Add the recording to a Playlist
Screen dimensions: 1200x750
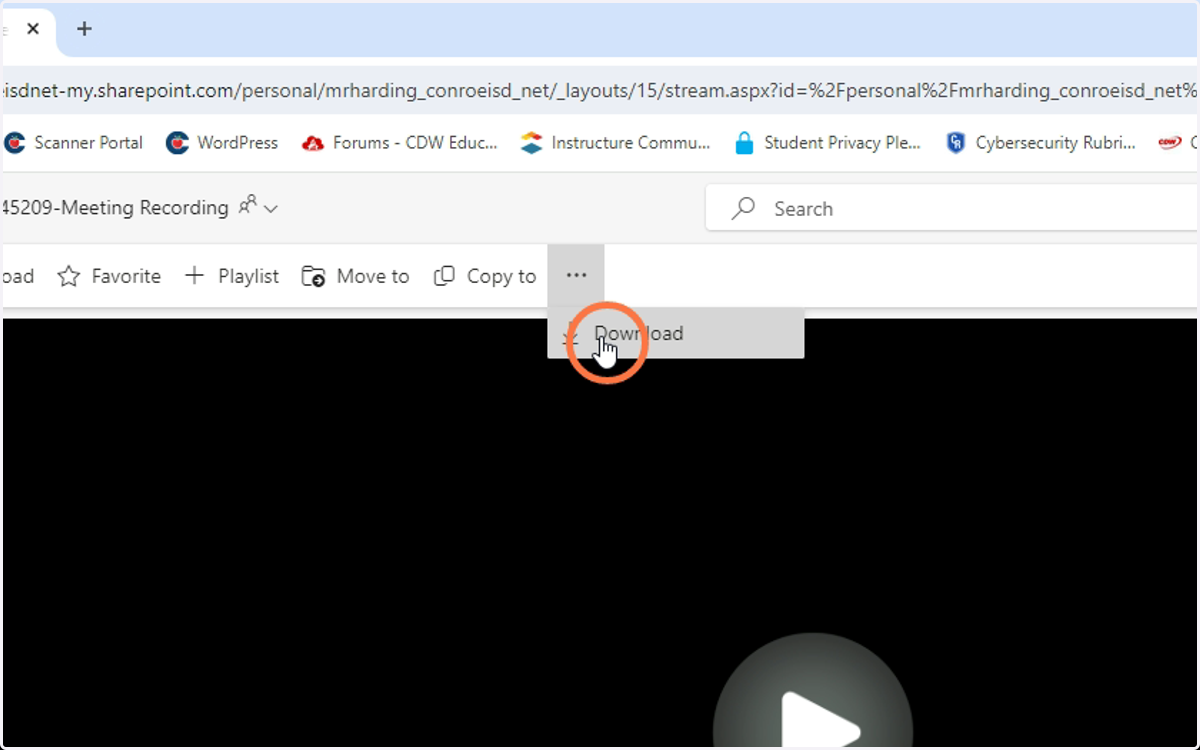click(232, 276)
